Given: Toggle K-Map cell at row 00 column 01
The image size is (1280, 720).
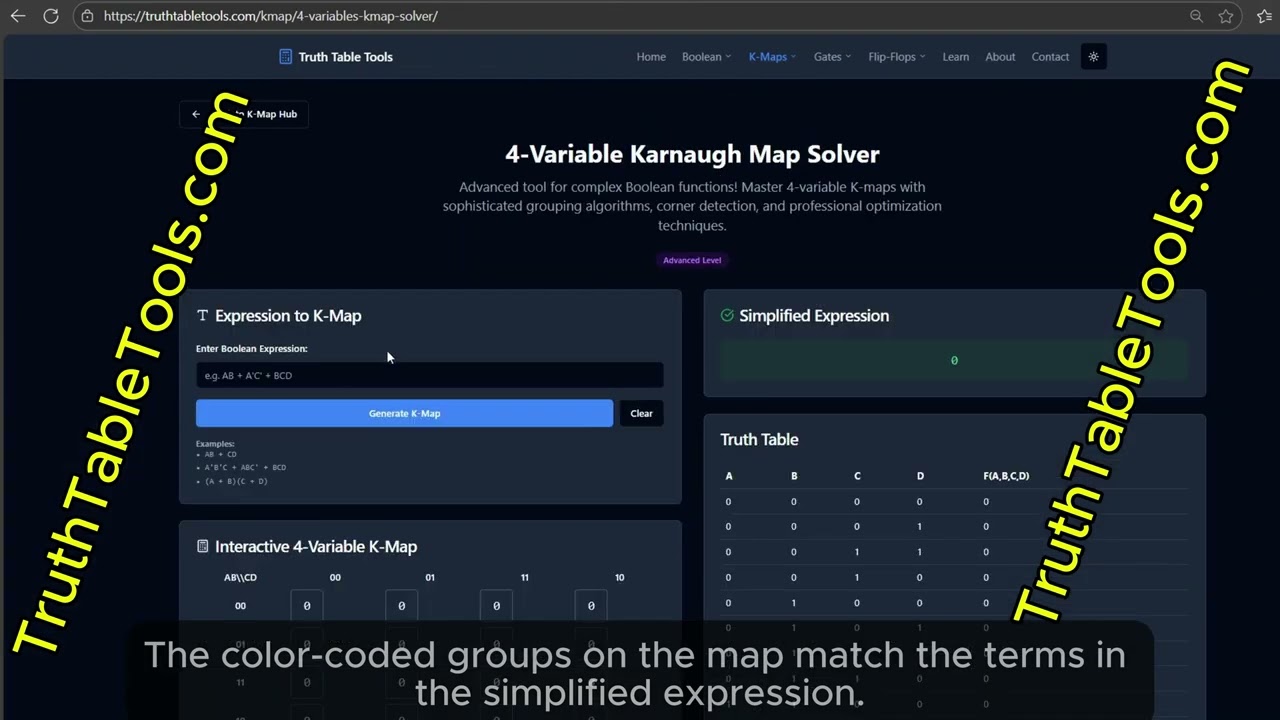Looking at the screenshot, I should 402,605.
